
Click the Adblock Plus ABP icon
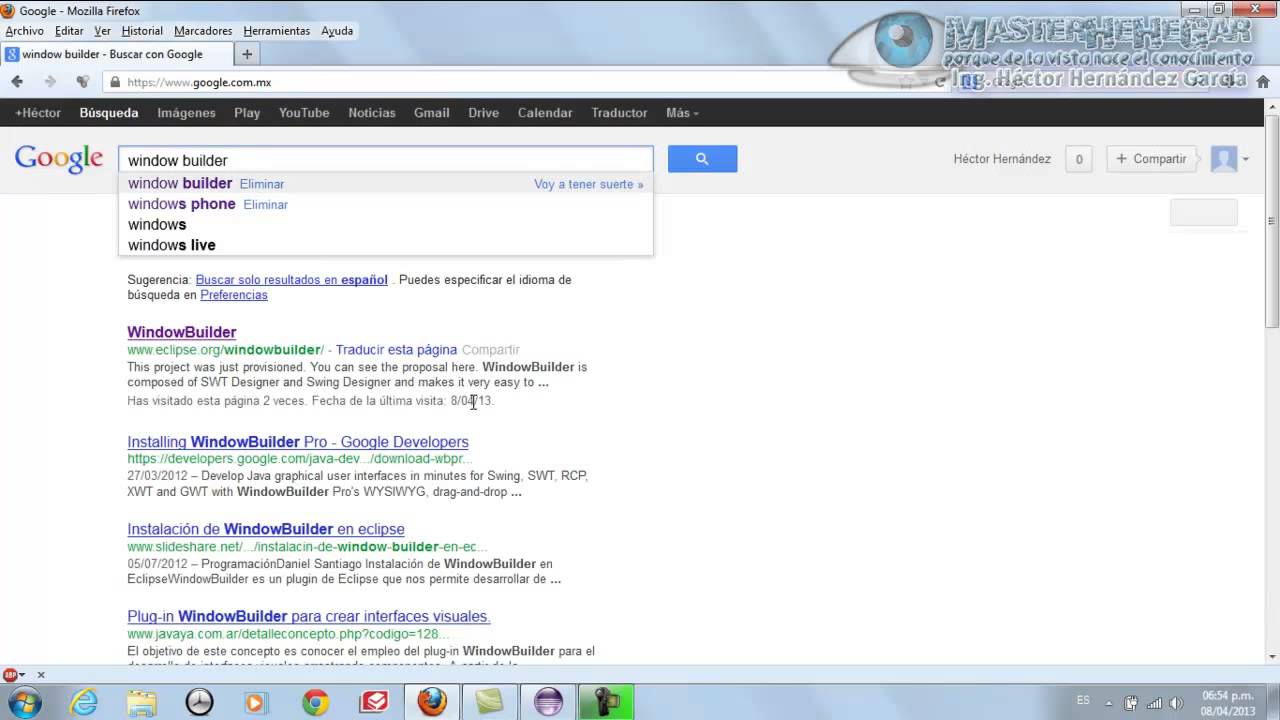pyautogui.click(x=10, y=675)
